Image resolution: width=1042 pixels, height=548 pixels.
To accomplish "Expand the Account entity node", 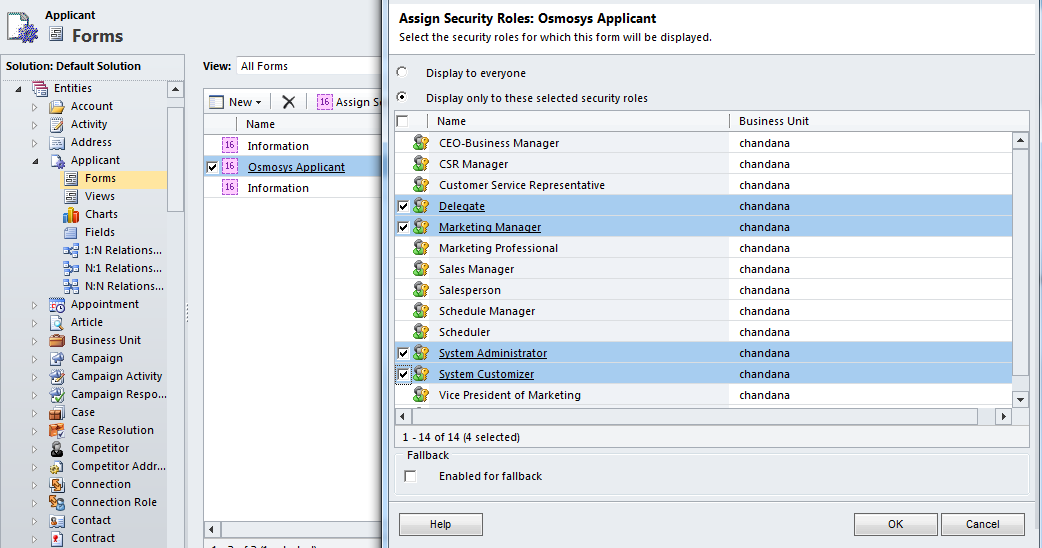I will click(34, 106).
